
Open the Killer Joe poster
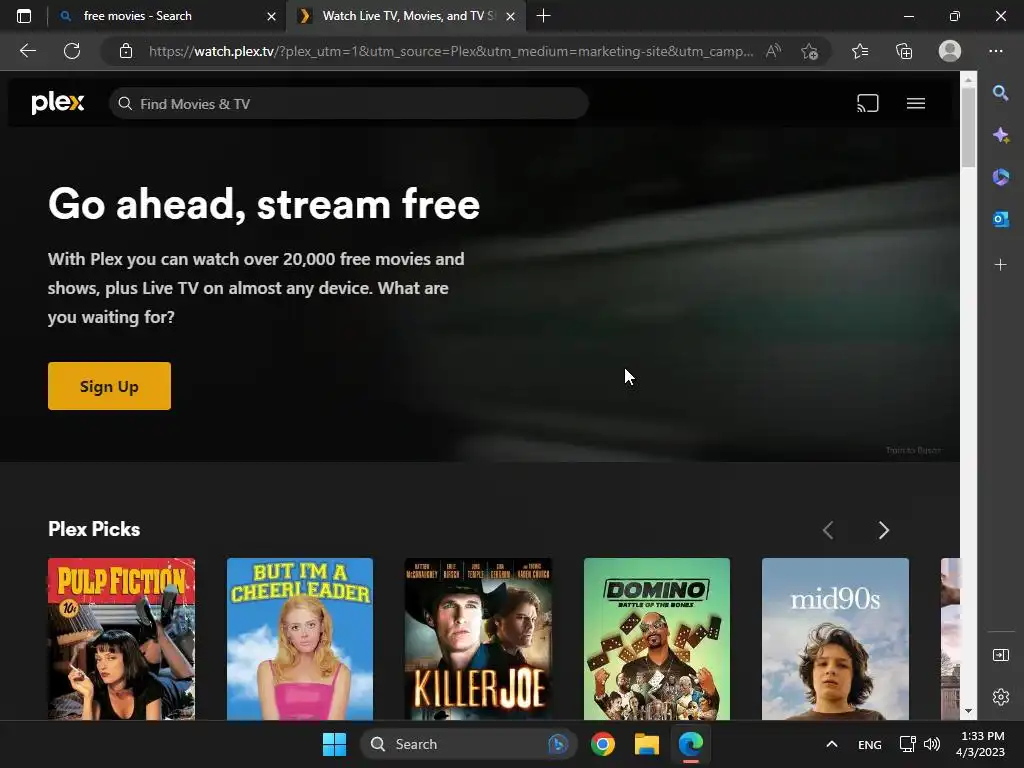tap(478, 639)
